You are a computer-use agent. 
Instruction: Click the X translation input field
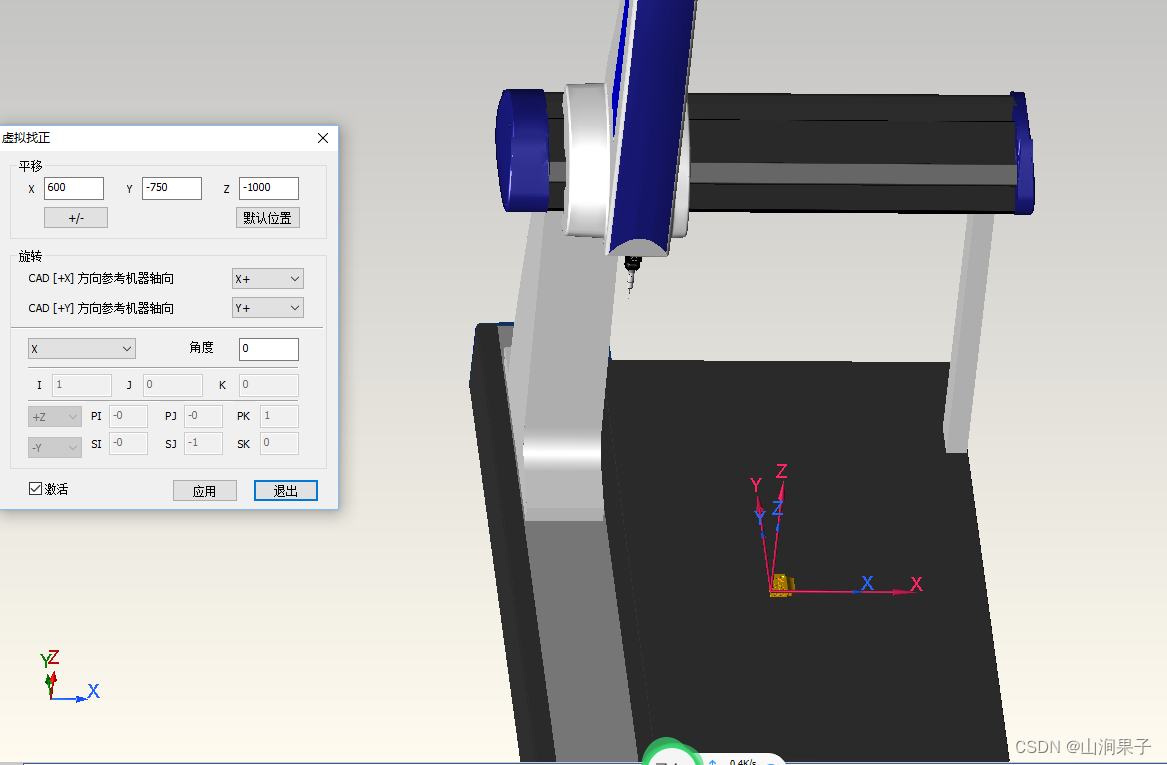pos(74,188)
